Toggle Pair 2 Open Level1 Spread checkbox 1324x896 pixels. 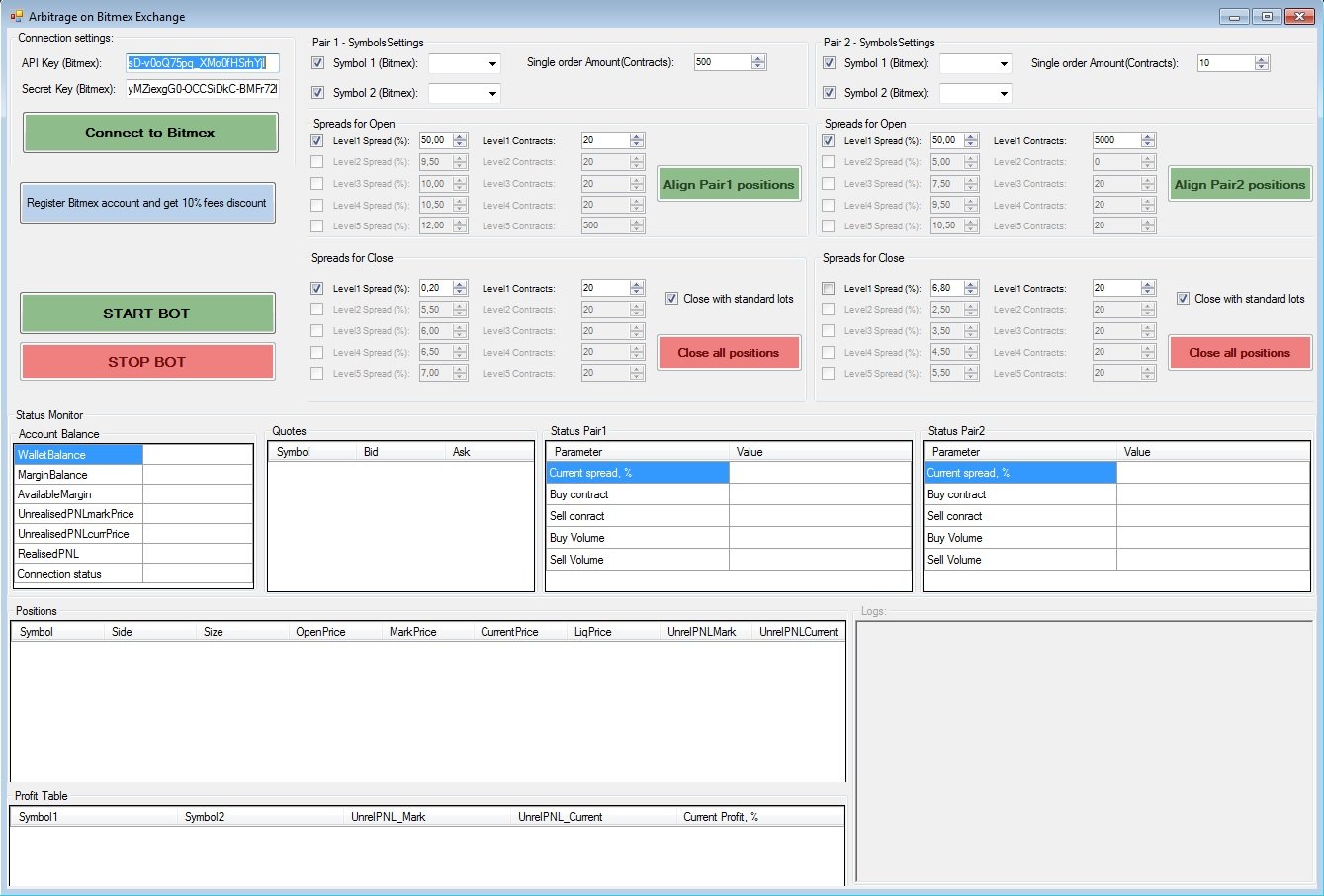[829, 141]
